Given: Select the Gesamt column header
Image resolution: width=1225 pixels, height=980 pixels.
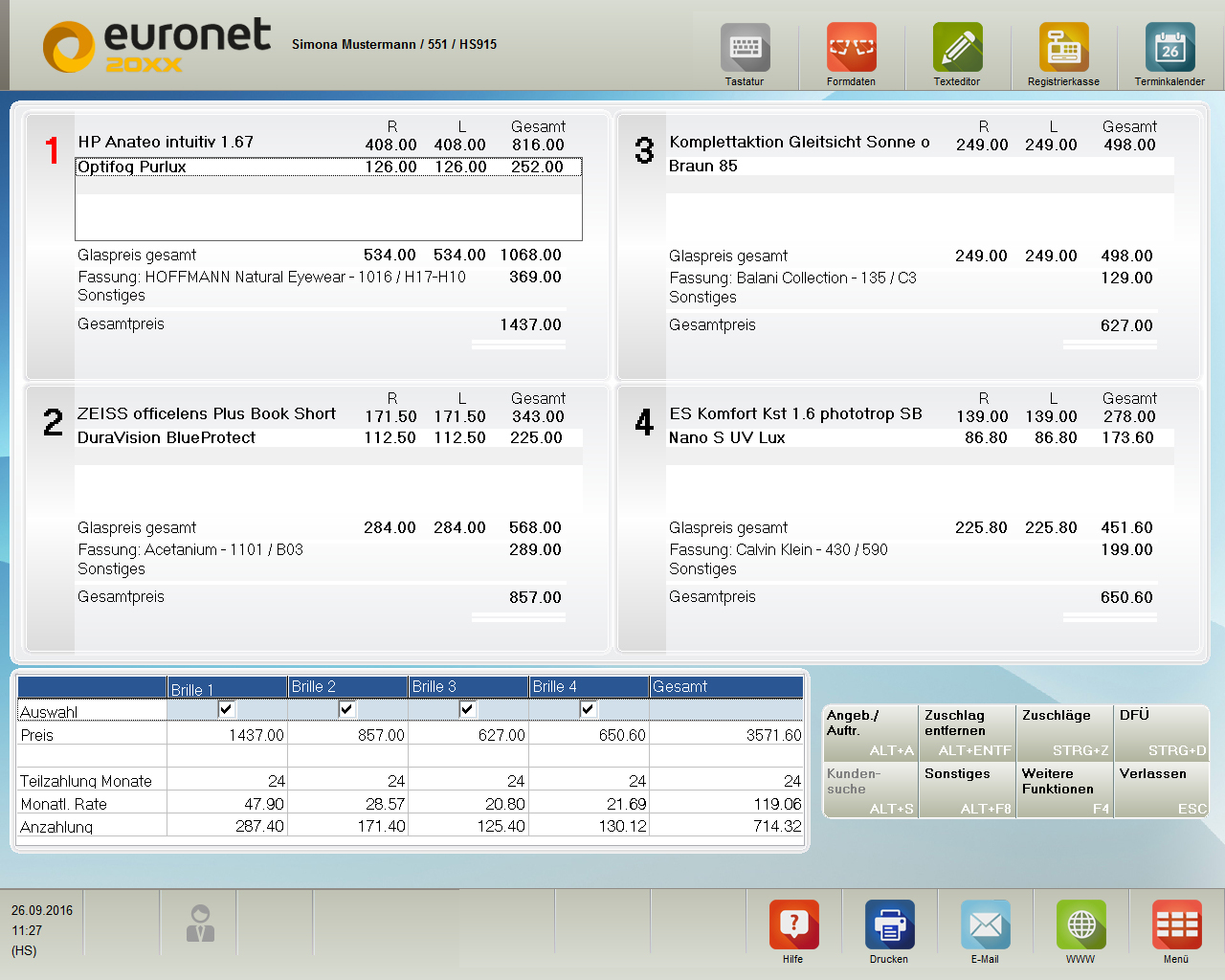Looking at the screenshot, I should pyautogui.click(x=726, y=687).
